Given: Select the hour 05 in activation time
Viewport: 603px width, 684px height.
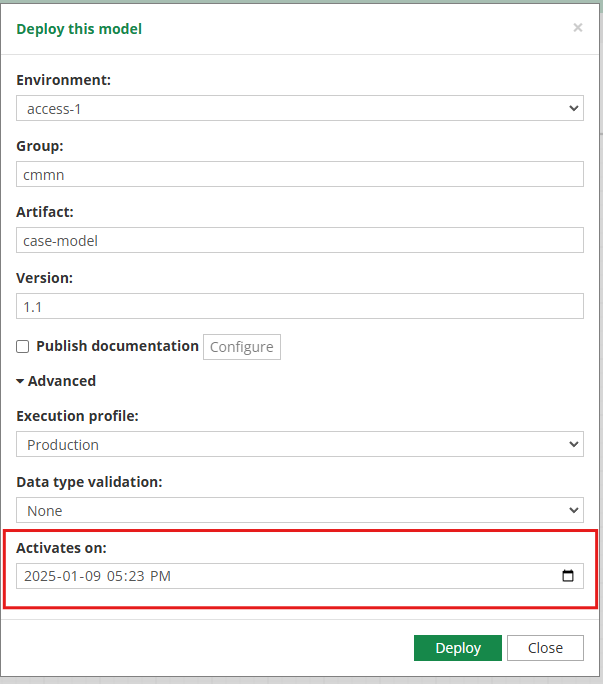Looking at the screenshot, I should point(117,576).
